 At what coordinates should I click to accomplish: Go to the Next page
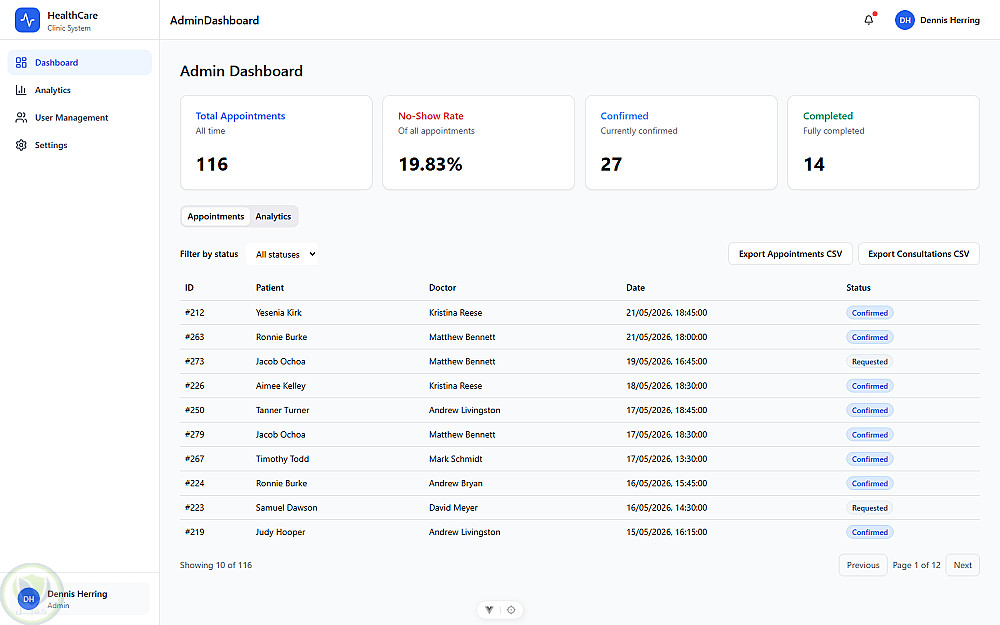pos(962,565)
